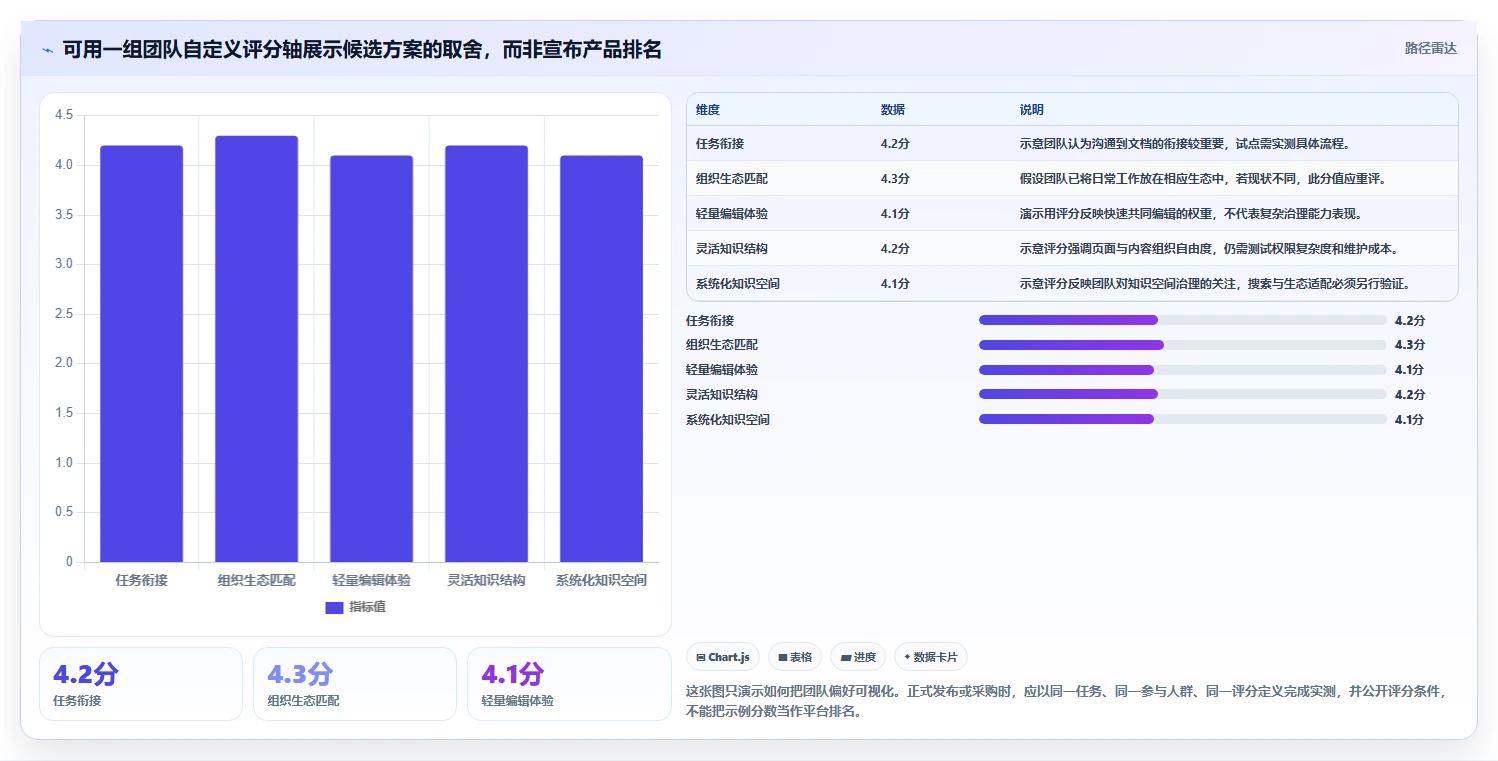Open the 4.1分 轻量编辑体验 data card
Screen dimensions: 1498x761
[569, 684]
